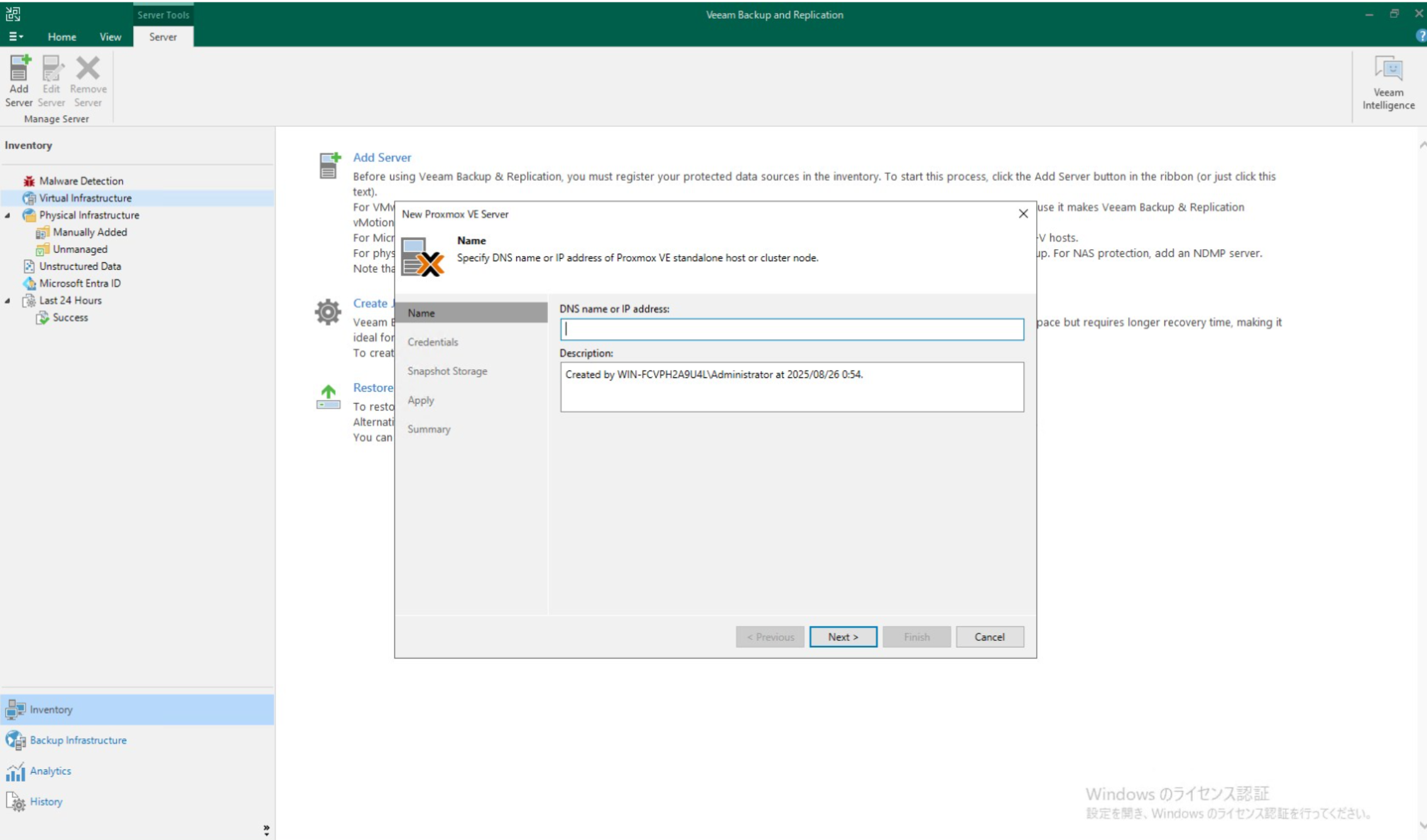Select the Unmanaged tree item
Screen dimensions: 1427x840
80,249
